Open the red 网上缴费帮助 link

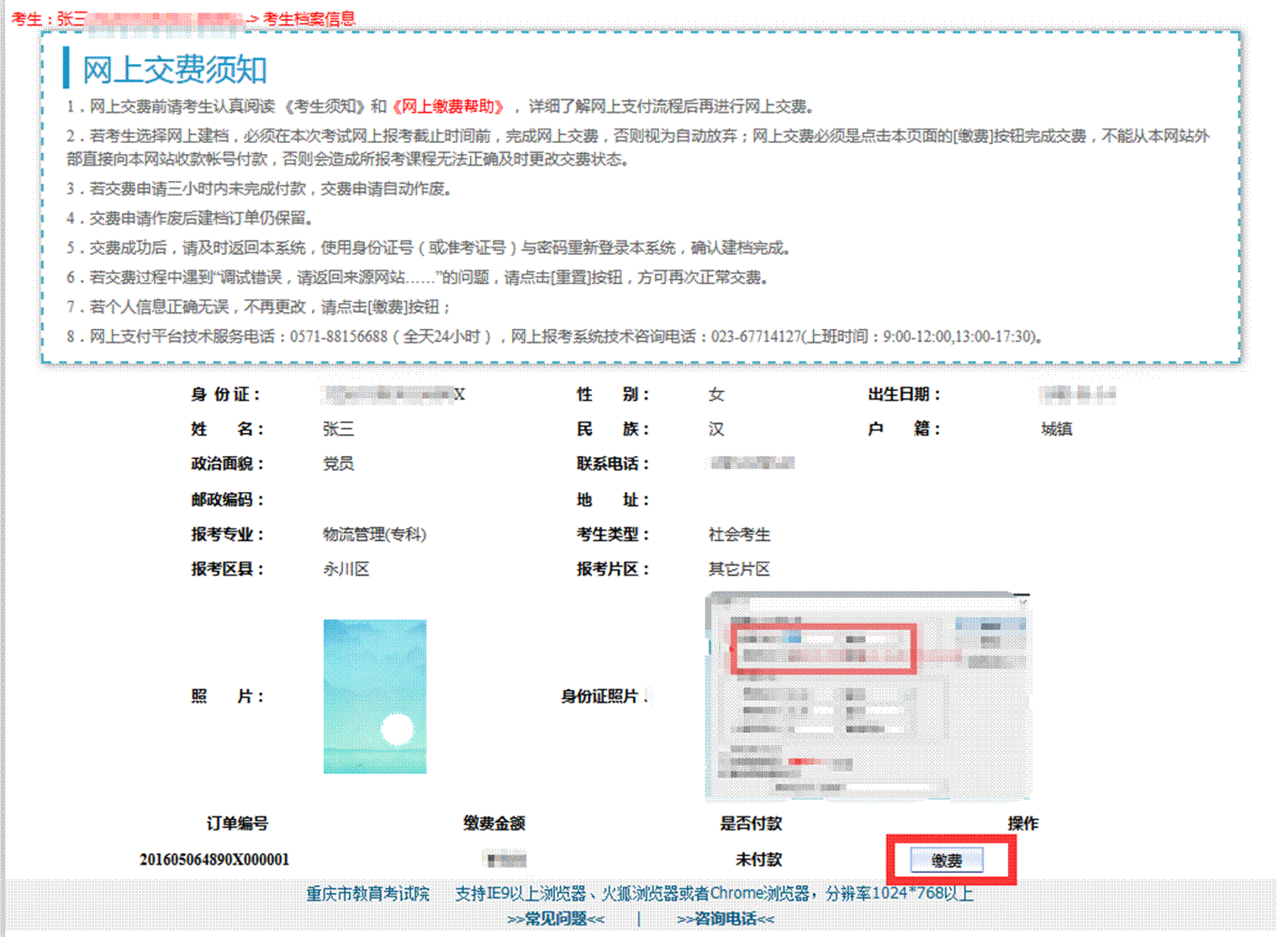448,106
